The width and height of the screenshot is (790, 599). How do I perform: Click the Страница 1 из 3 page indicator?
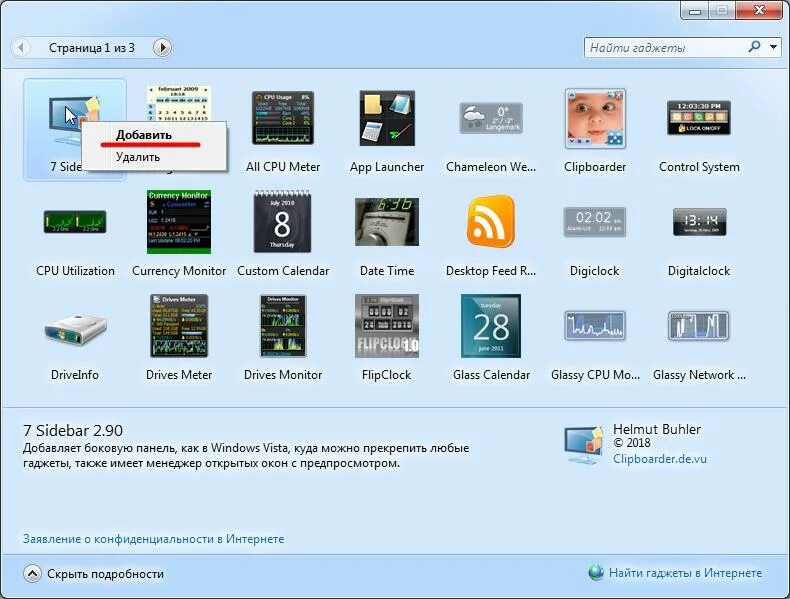coord(92,48)
